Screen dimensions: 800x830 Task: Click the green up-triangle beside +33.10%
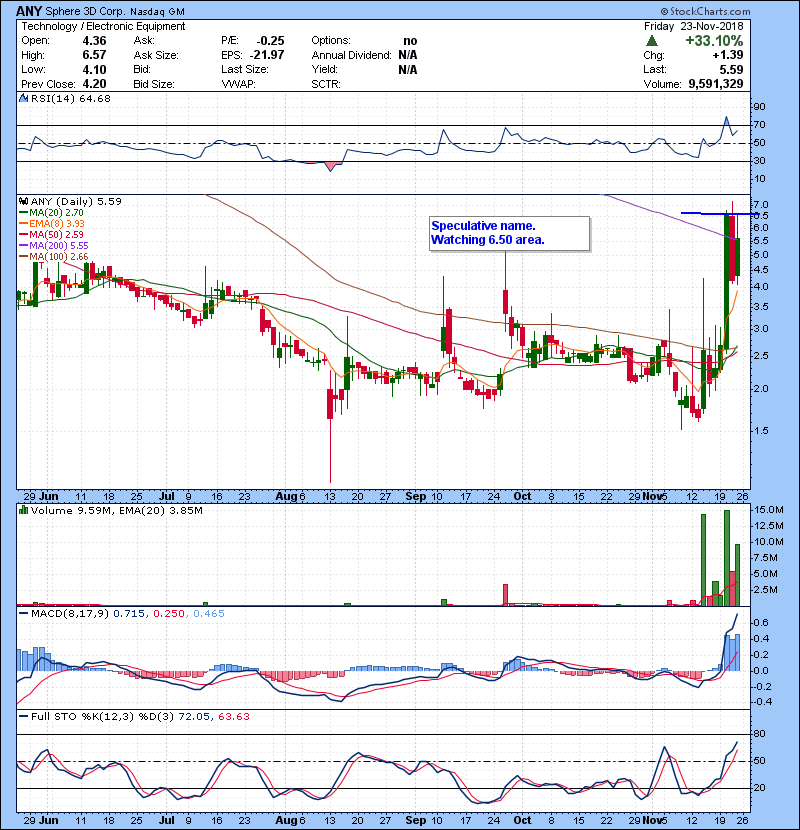652,41
